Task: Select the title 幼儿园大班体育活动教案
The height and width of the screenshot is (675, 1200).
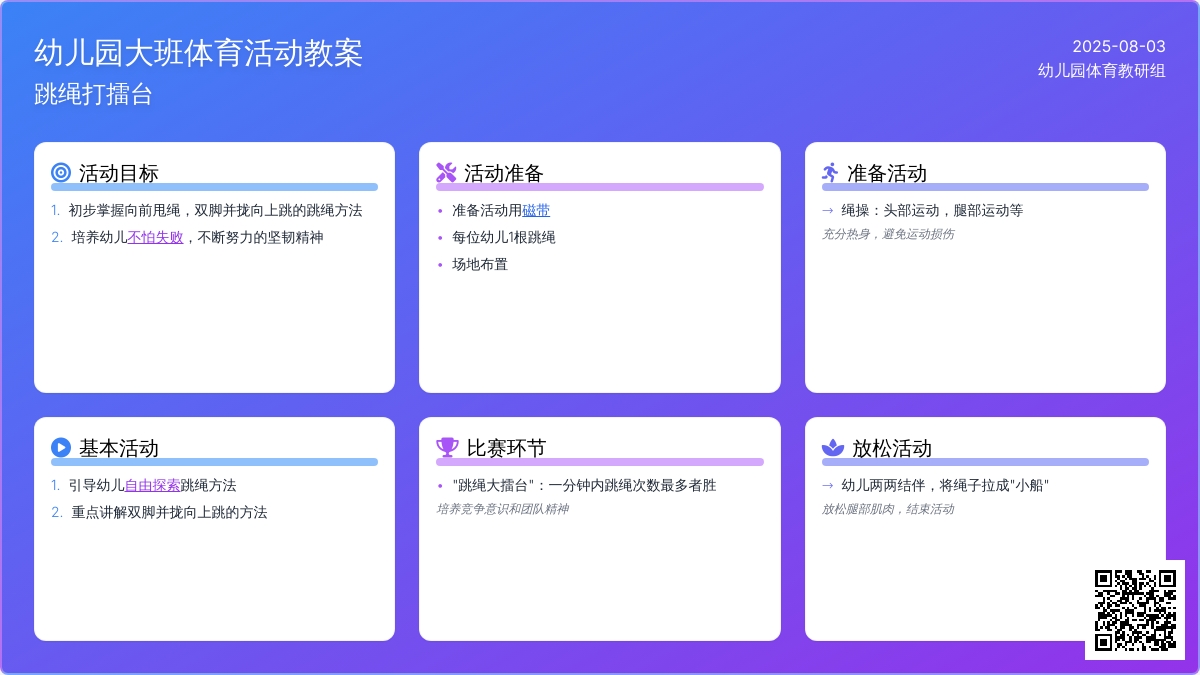Action: [198, 53]
